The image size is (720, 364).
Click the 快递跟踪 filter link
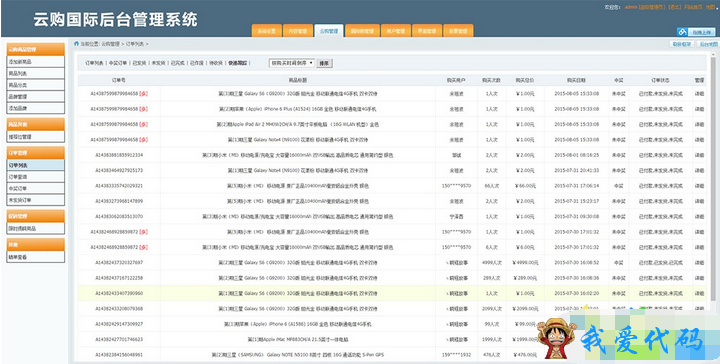click(237, 63)
